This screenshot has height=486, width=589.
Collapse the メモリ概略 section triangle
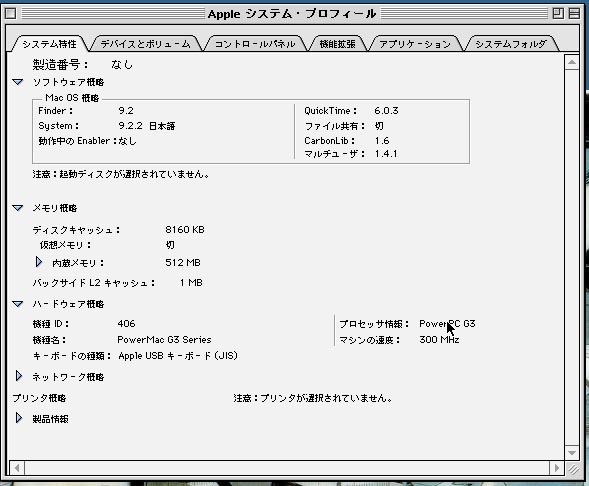(x=18, y=208)
